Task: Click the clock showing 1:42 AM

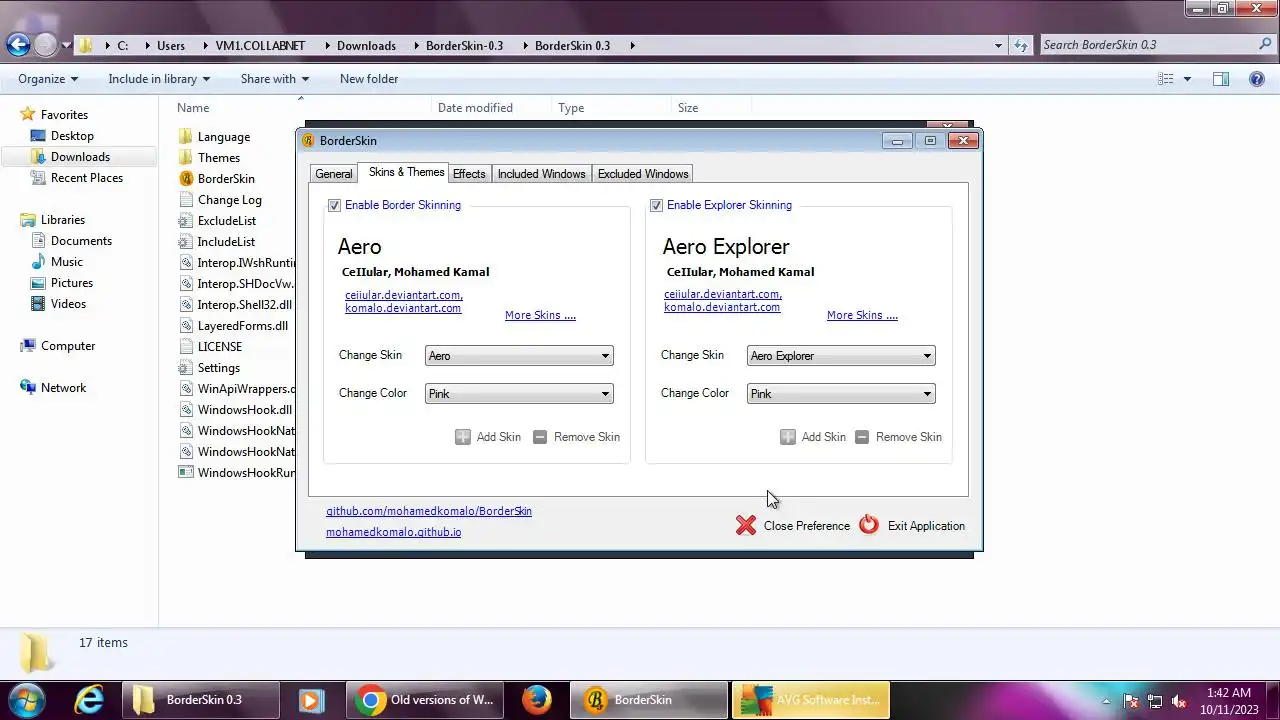Action: tap(1228, 693)
